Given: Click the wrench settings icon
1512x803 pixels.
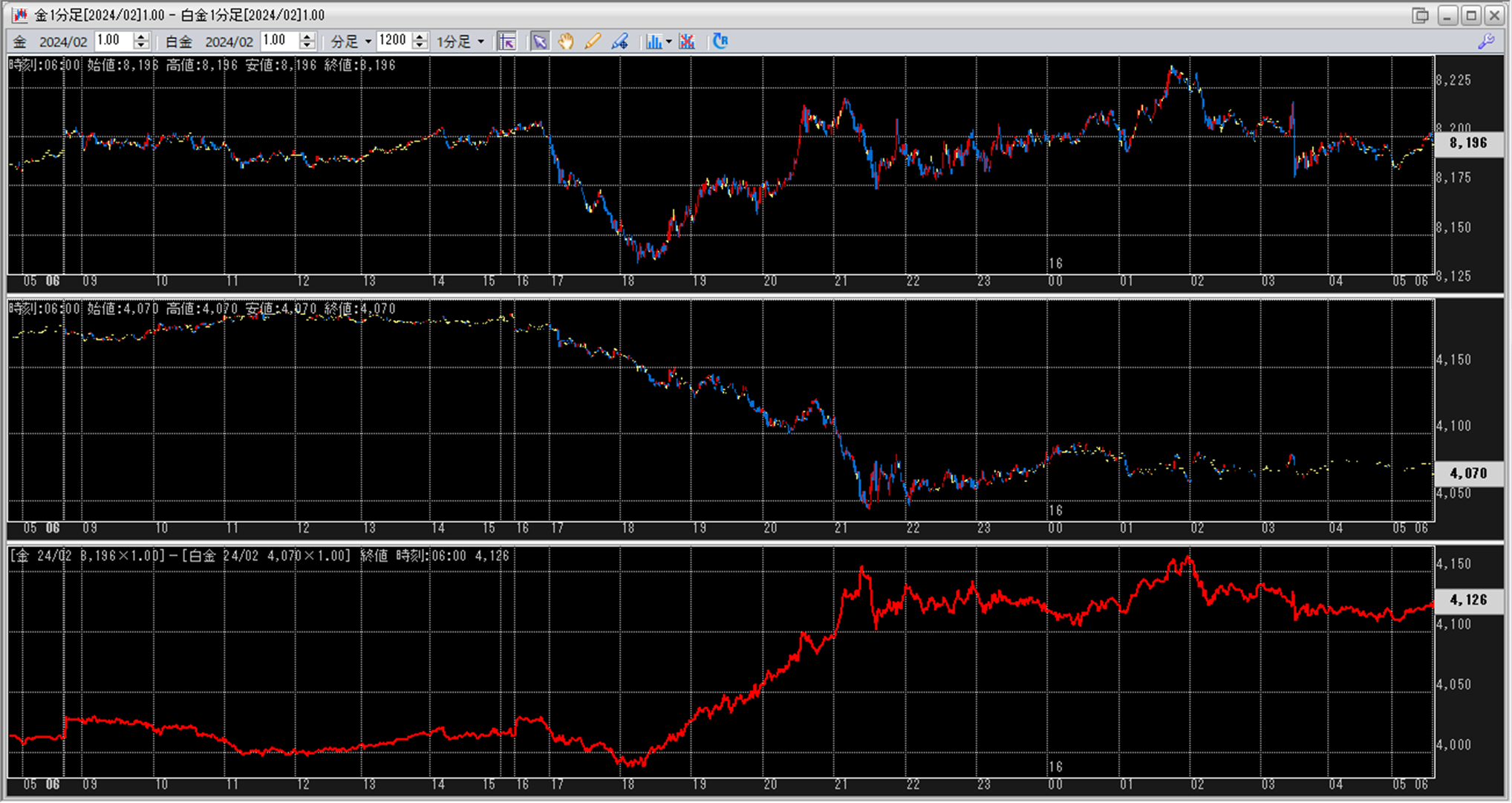Looking at the screenshot, I should (1486, 42).
